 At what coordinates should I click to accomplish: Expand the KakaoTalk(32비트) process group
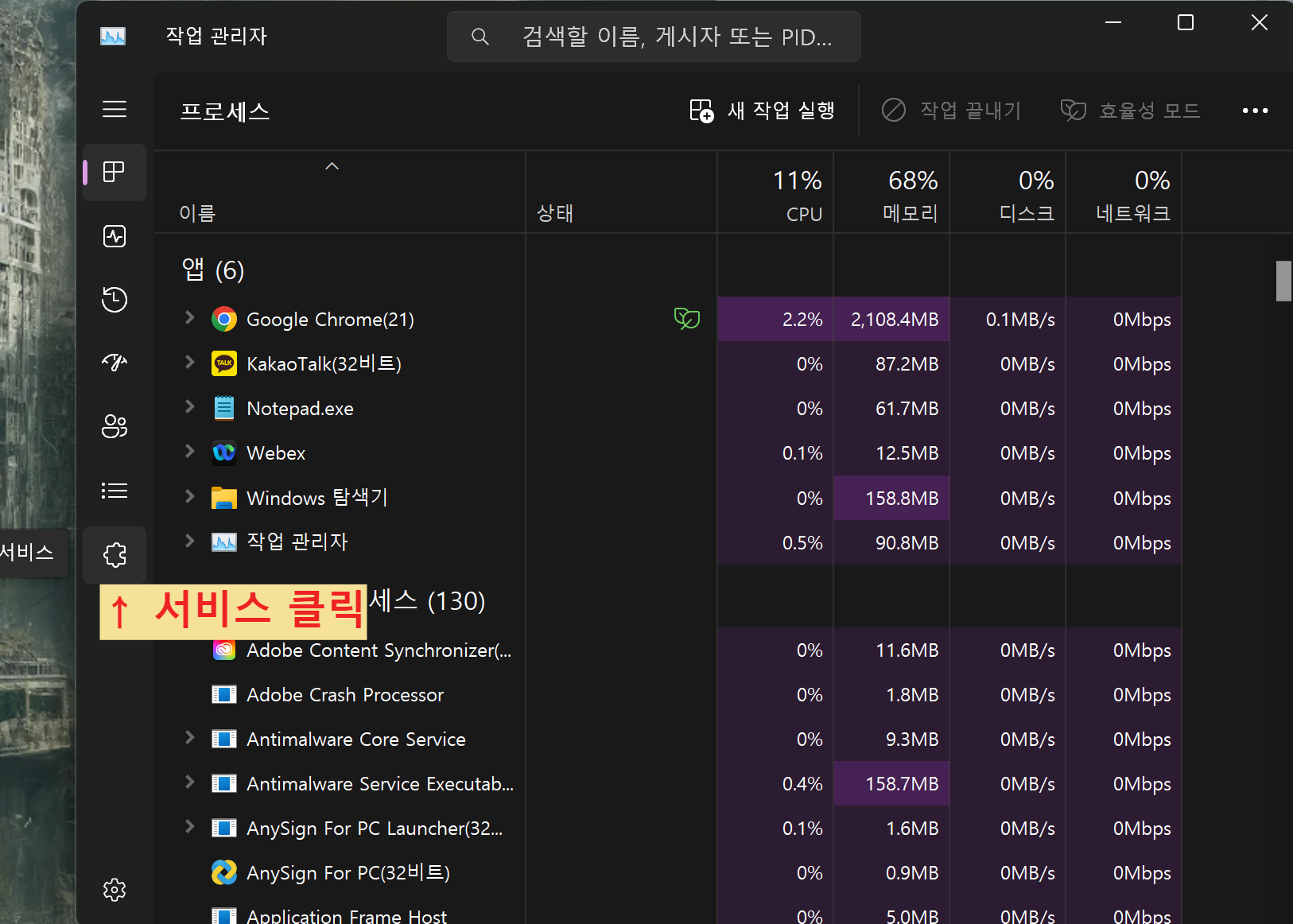coord(189,363)
